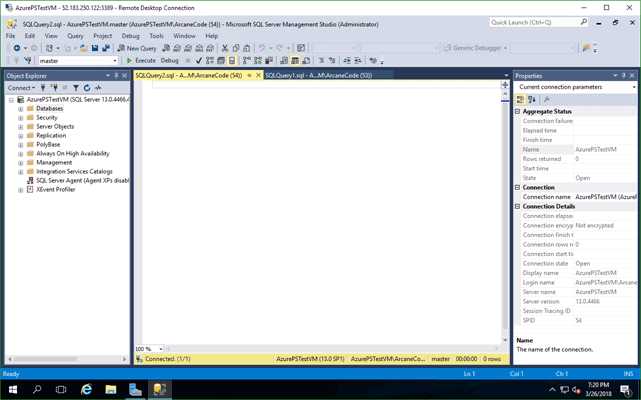
Task: Click the Save All icon in toolbar
Action: click(106, 48)
